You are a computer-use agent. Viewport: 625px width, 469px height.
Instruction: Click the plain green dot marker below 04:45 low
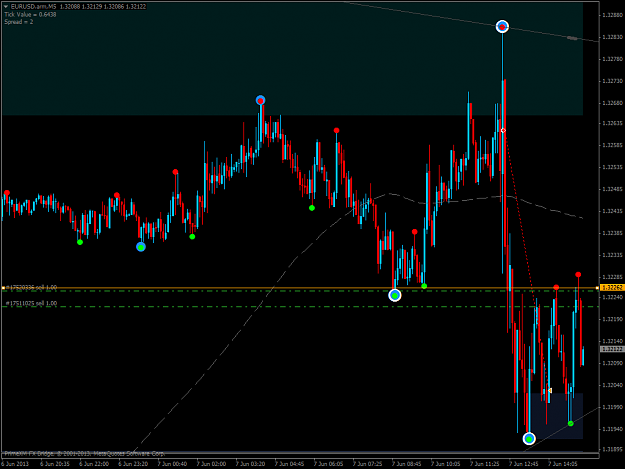(x=312, y=208)
